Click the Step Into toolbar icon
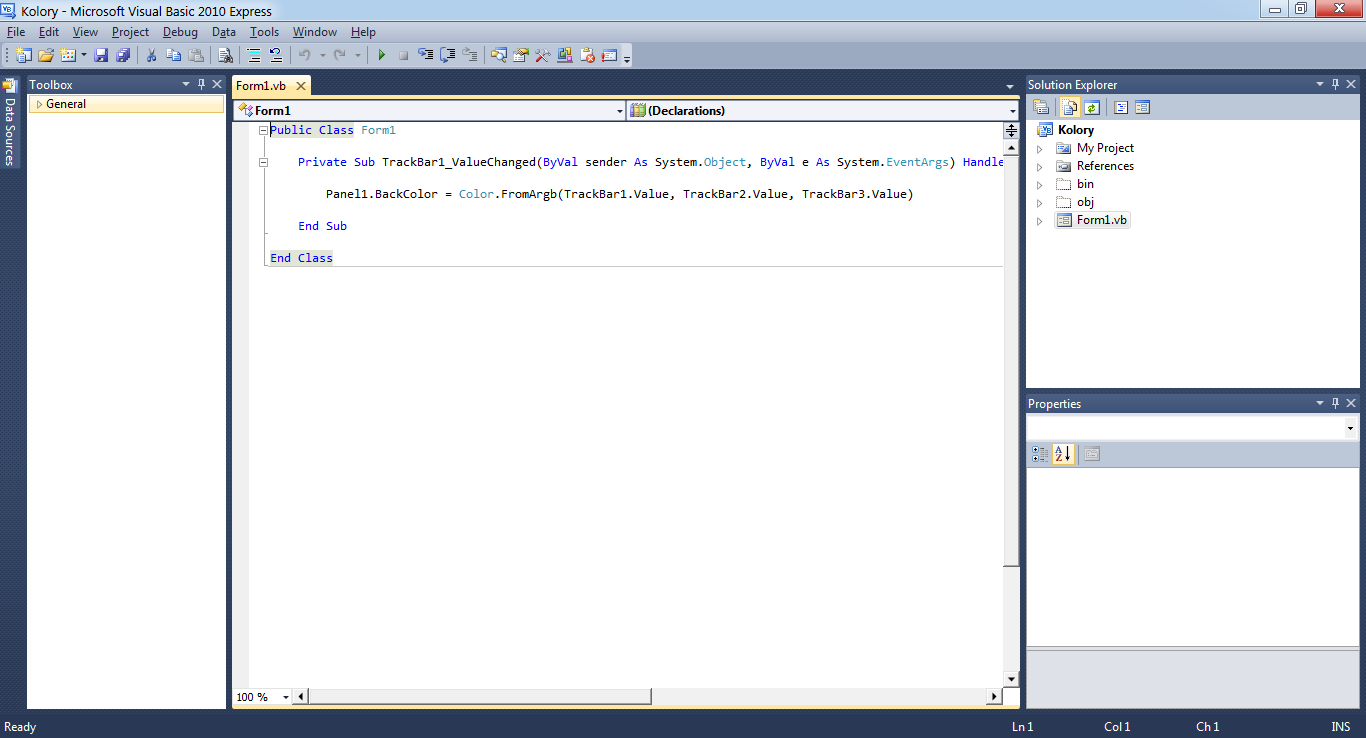This screenshot has width=1366, height=738. coord(425,55)
